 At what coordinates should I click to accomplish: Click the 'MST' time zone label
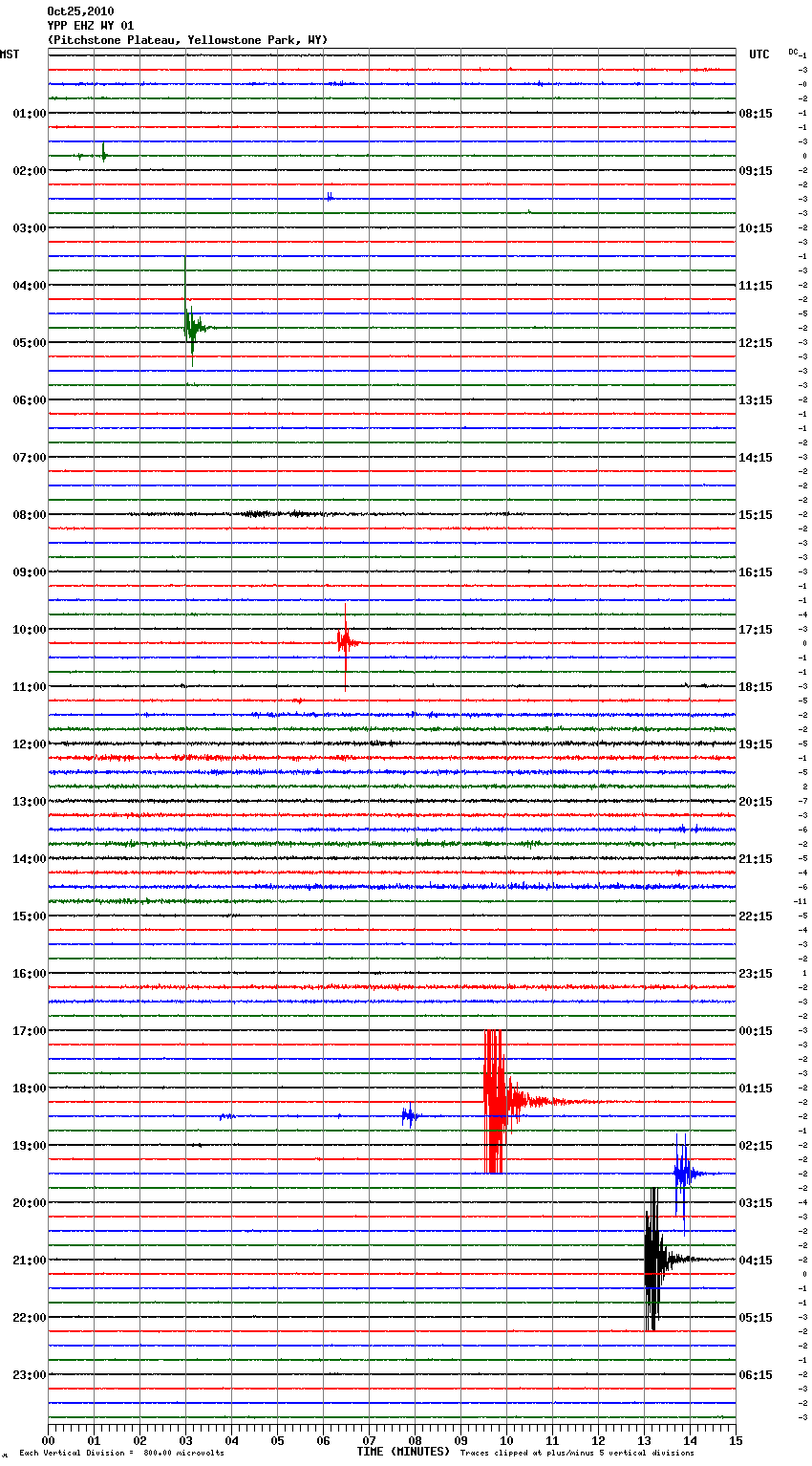(x=10, y=54)
